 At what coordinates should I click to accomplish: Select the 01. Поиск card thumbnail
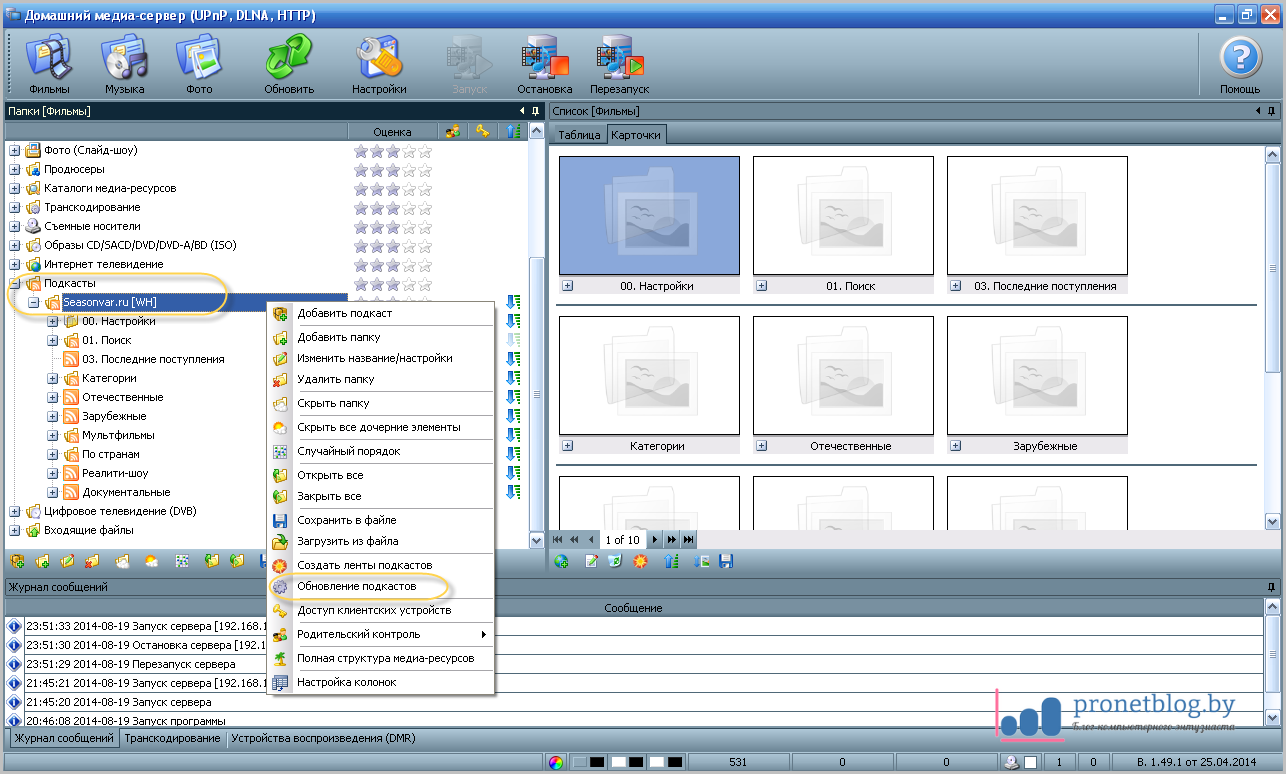tap(842, 215)
